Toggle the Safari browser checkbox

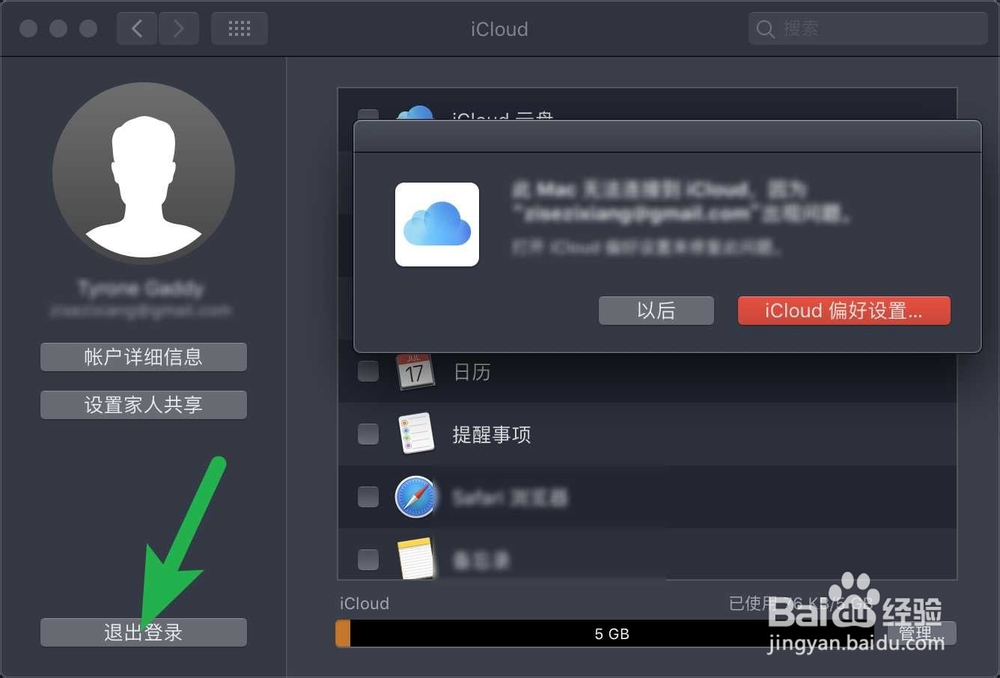(368, 496)
